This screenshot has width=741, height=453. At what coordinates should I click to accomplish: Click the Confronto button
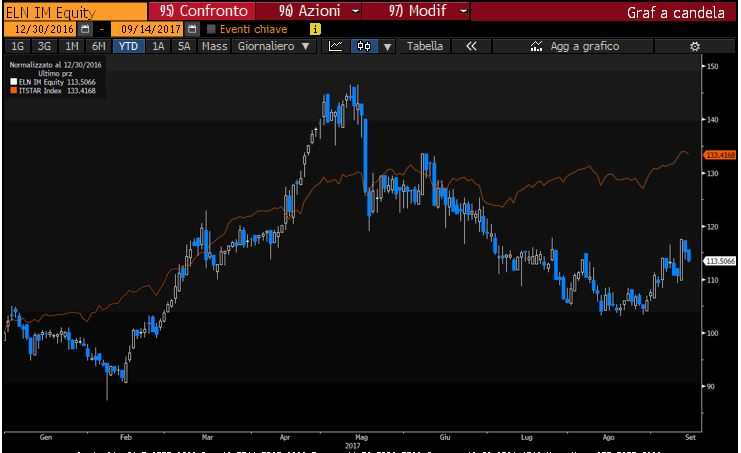(202, 11)
